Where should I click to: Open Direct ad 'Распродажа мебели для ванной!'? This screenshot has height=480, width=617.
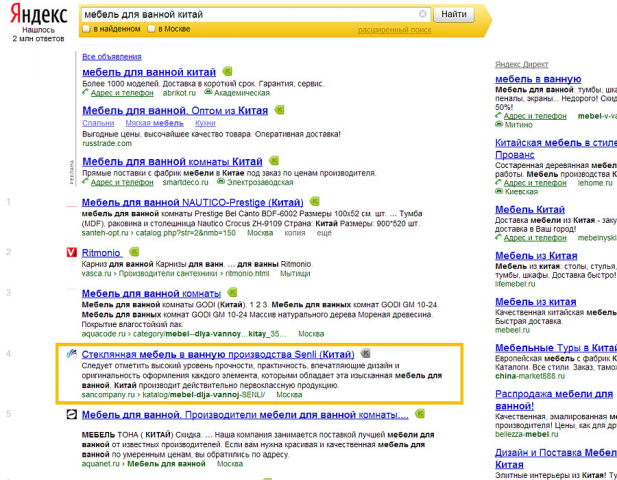(x=554, y=400)
